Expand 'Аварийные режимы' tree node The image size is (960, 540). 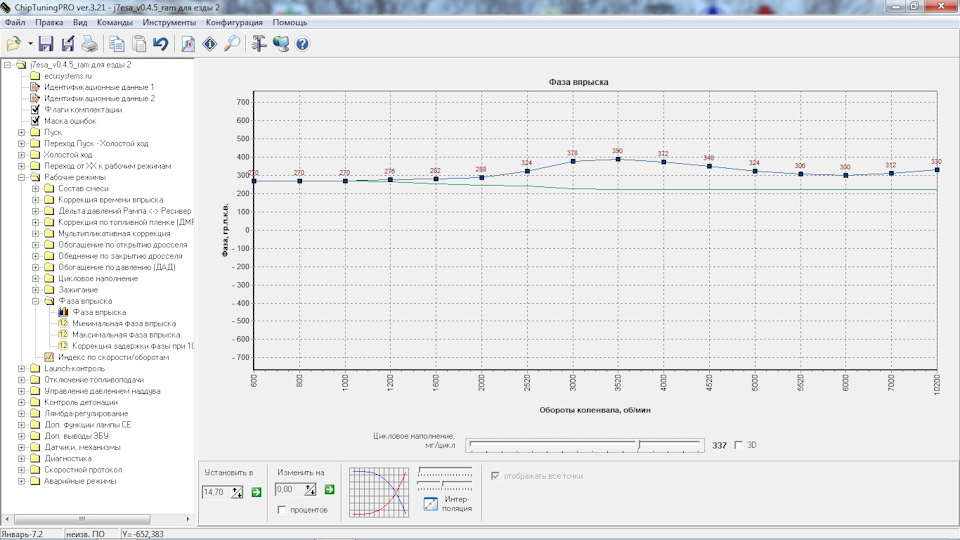21,481
